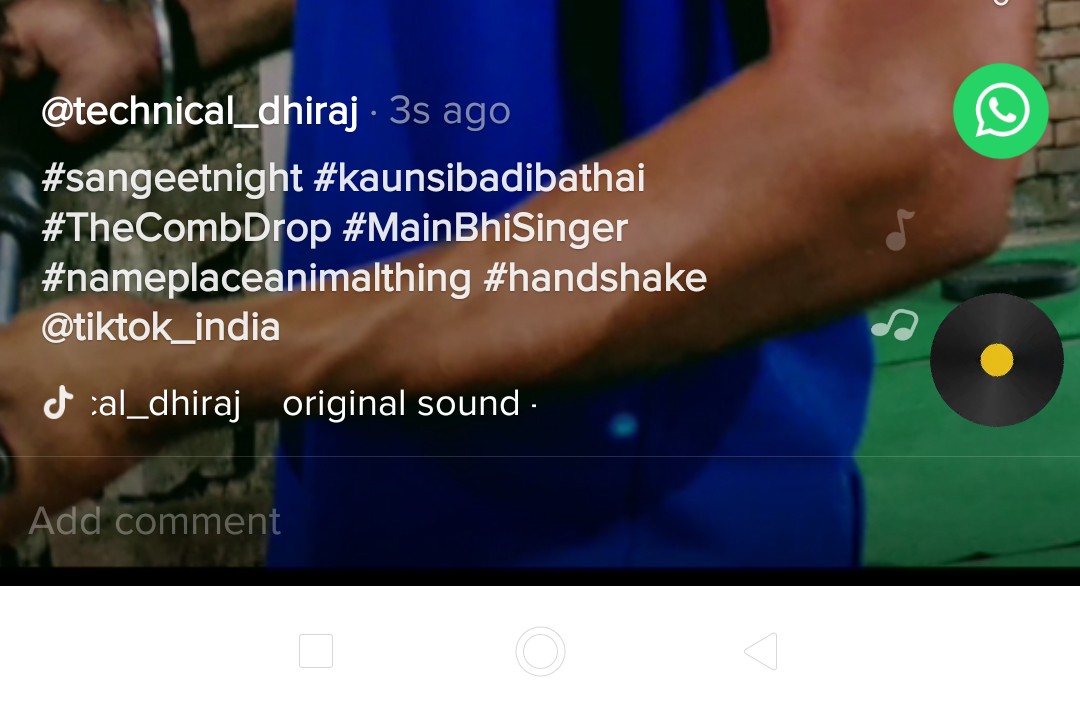Open the #TheCombDrop hashtag
Image resolution: width=1080 pixels, height=716 pixels.
[187, 228]
